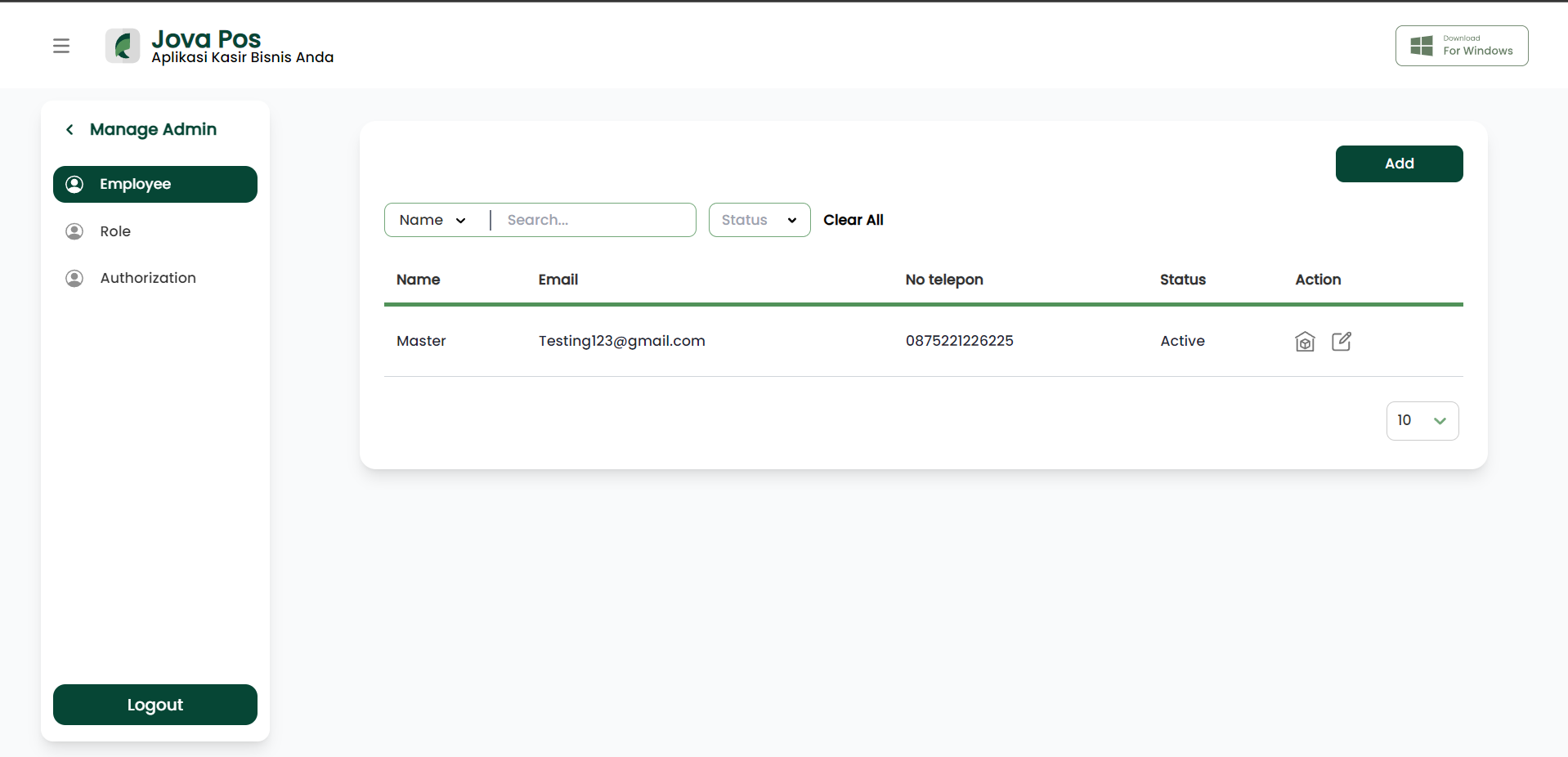Open the hamburger menu icon
This screenshot has height=757, width=1568.
tap(61, 46)
